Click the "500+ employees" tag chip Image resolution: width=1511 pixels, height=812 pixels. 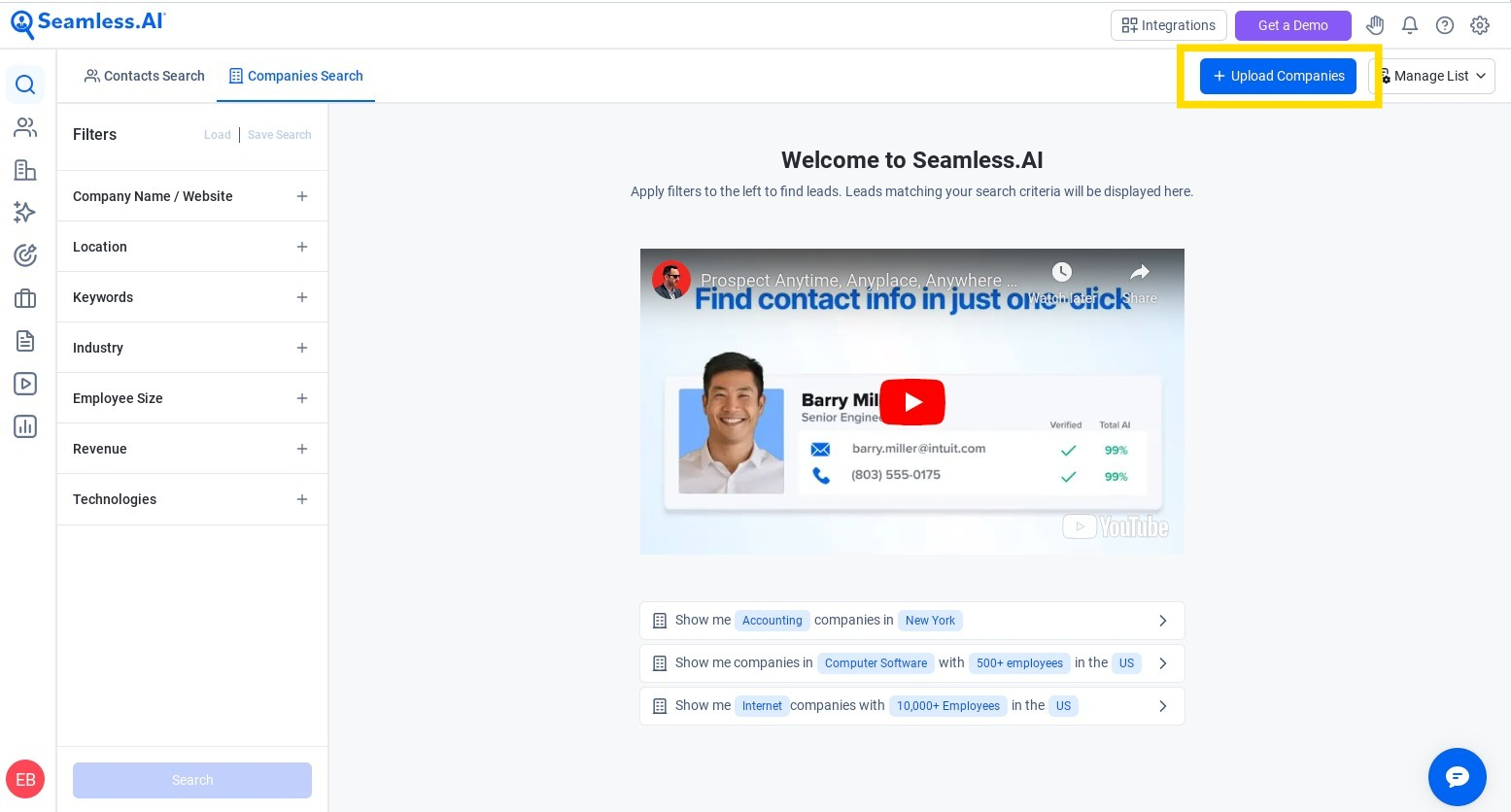click(x=1019, y=663)
